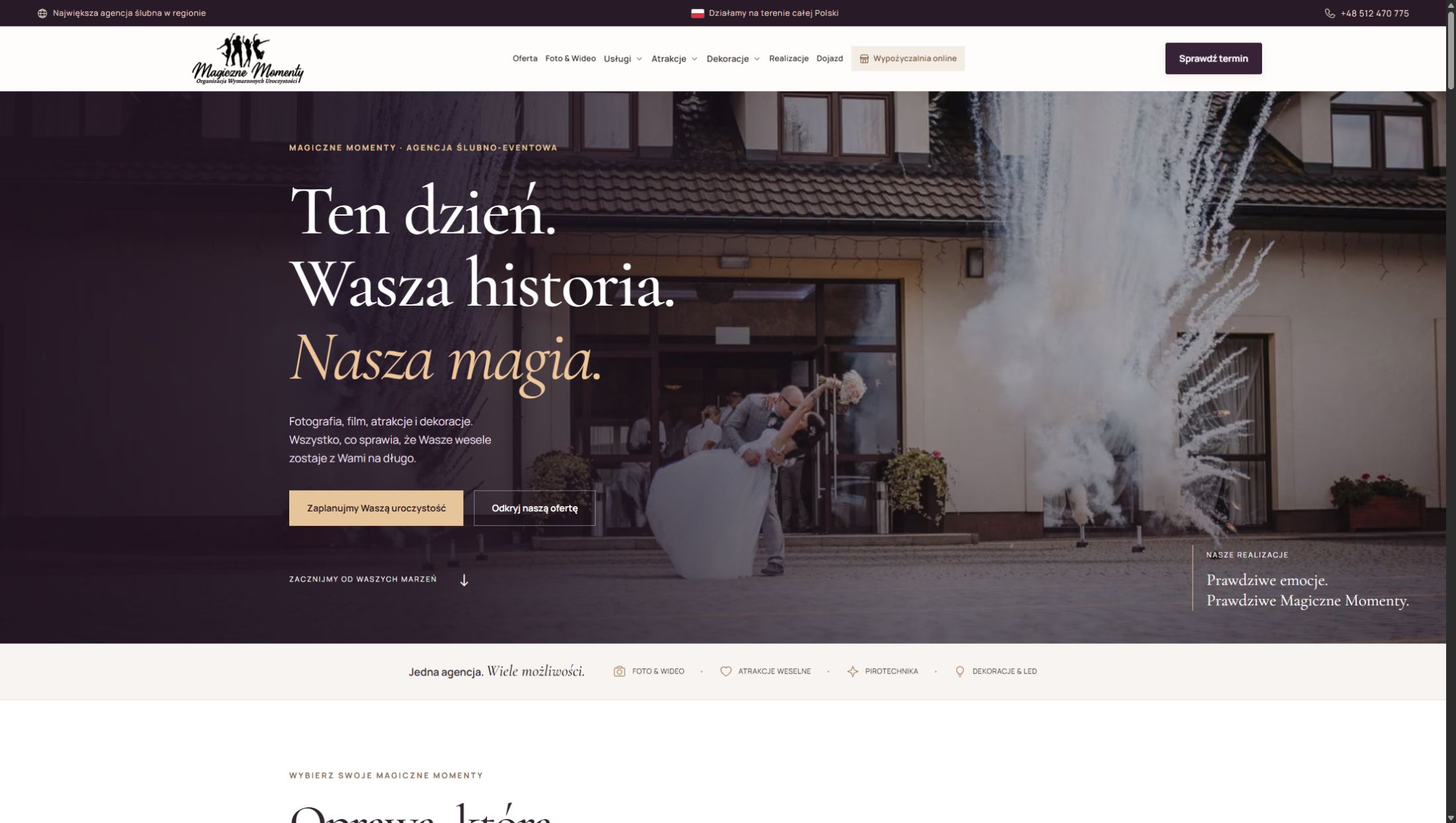The image size is (1456, 823).
Task: Click 'Wybierz swoje Magiczne Momenty' heading
Action: tap(386, 775)
